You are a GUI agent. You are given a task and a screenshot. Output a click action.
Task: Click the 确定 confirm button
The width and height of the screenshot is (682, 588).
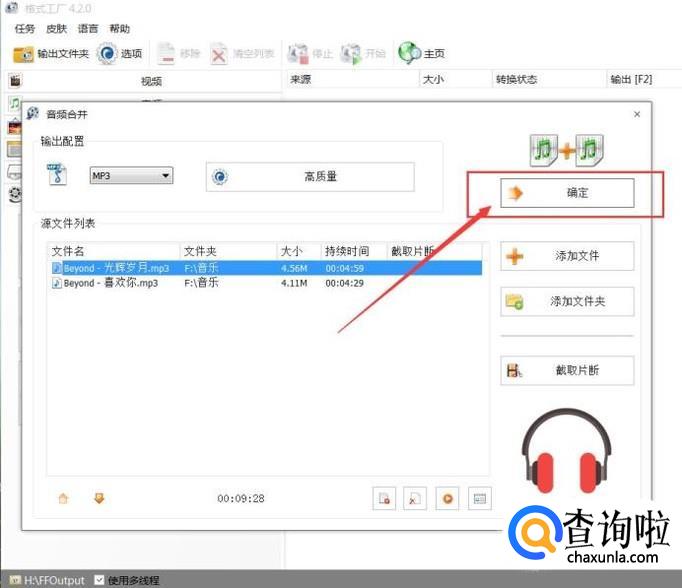[x=567, y=193]
